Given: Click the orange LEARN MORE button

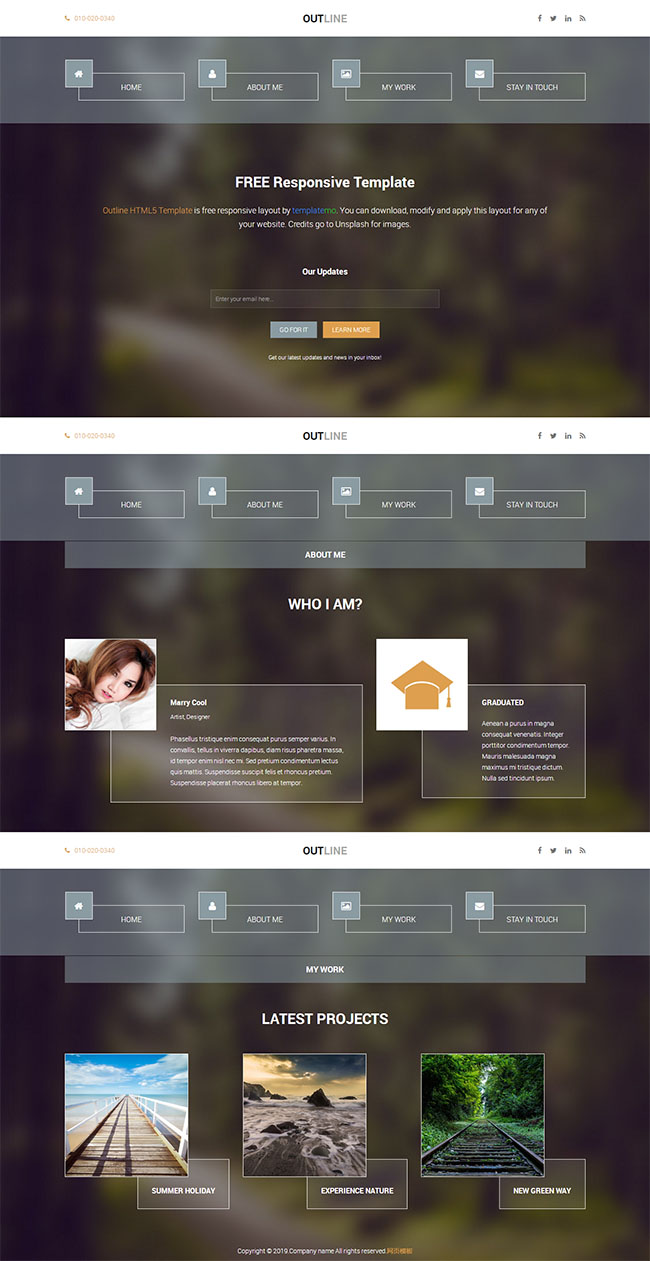Looking at the screenshot, I should coord(350,330).
